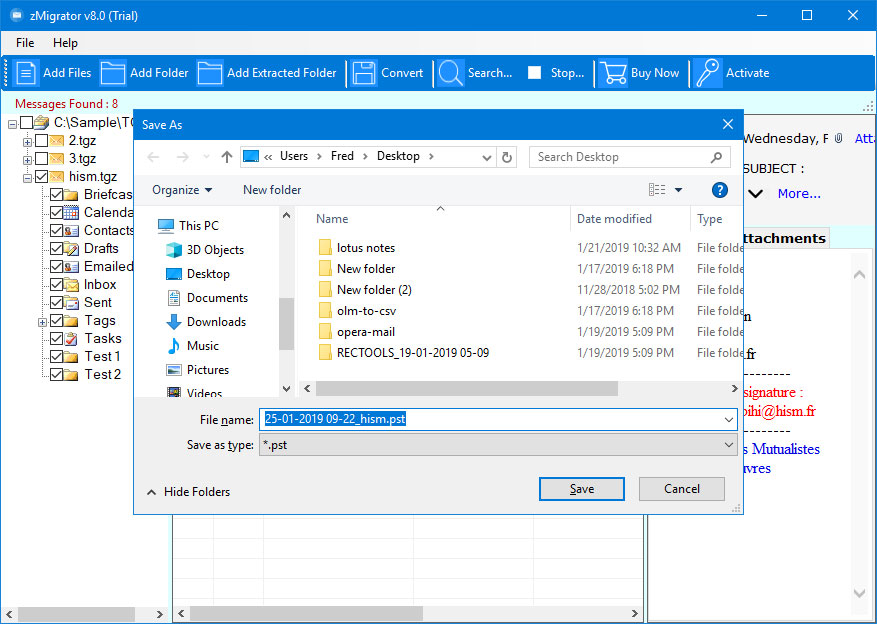Viewport: 877px width, 624px height.
Task: Select This PC in navigation pane
Action: [188, 226]
